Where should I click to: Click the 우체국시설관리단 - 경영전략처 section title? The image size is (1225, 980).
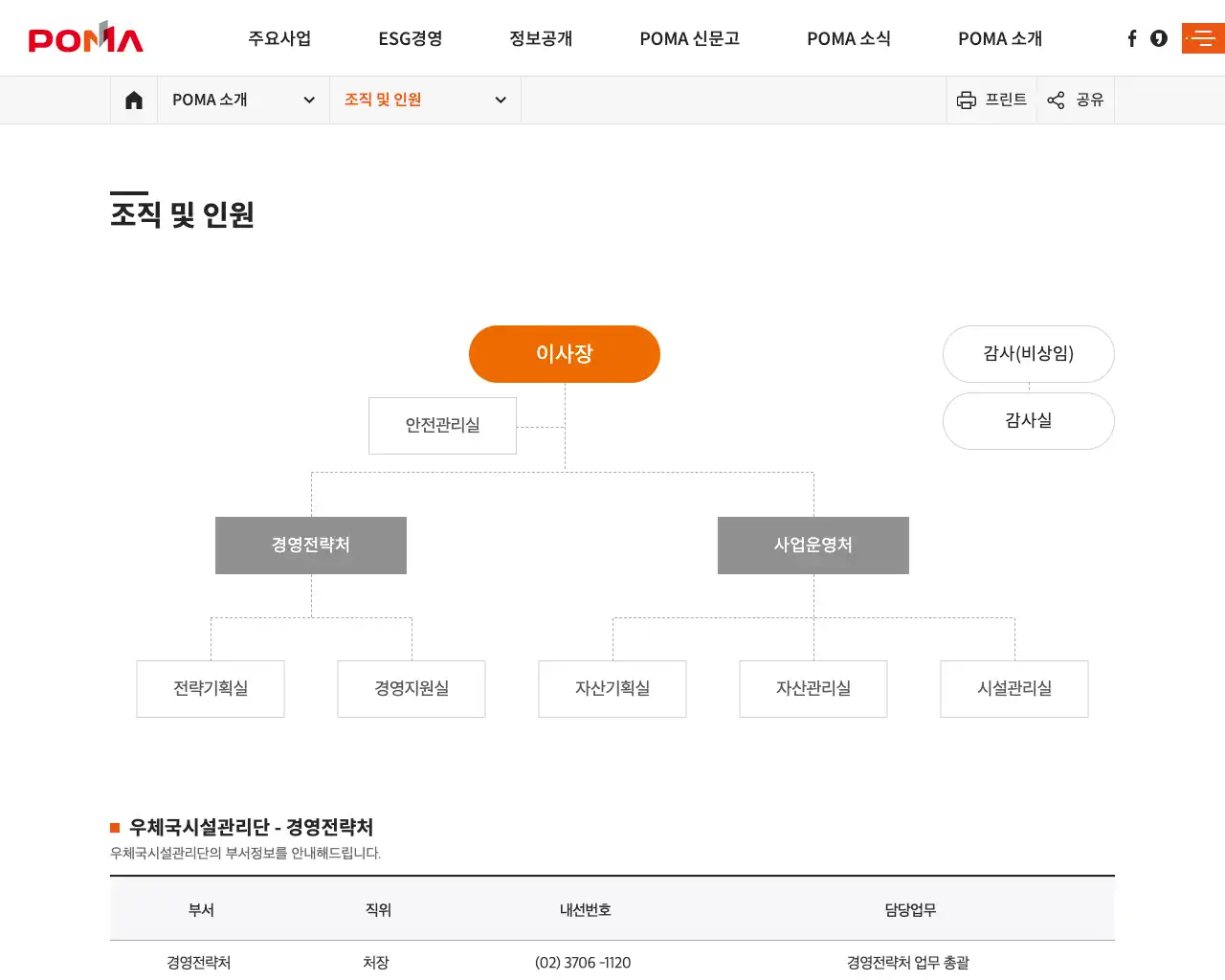coord(251,827)
